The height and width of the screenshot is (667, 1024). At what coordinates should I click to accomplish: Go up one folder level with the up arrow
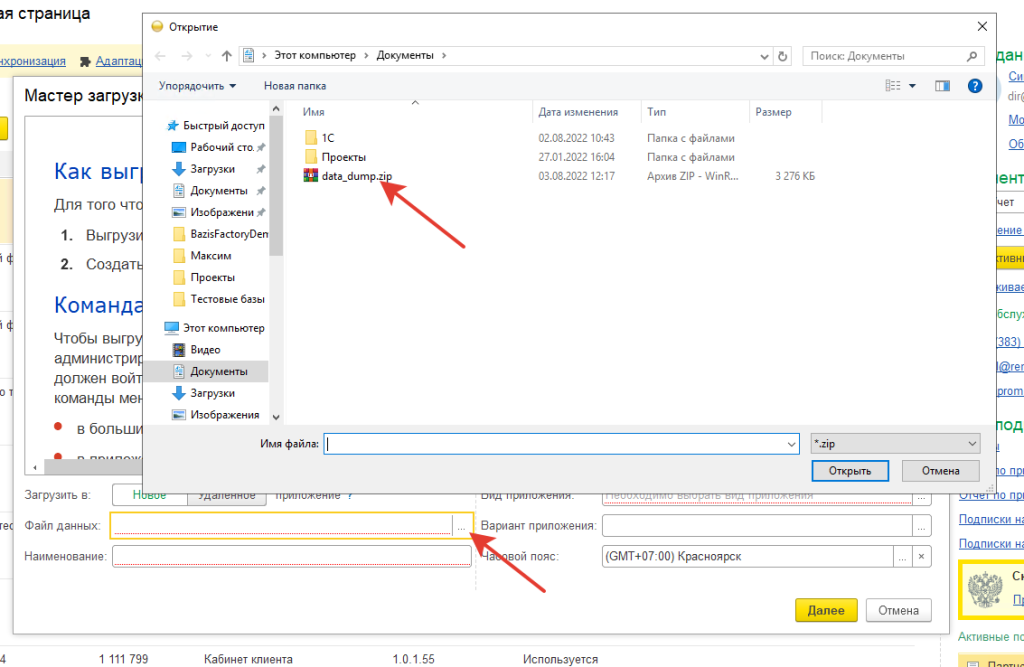pyautogui.click(x=227, y=56)
